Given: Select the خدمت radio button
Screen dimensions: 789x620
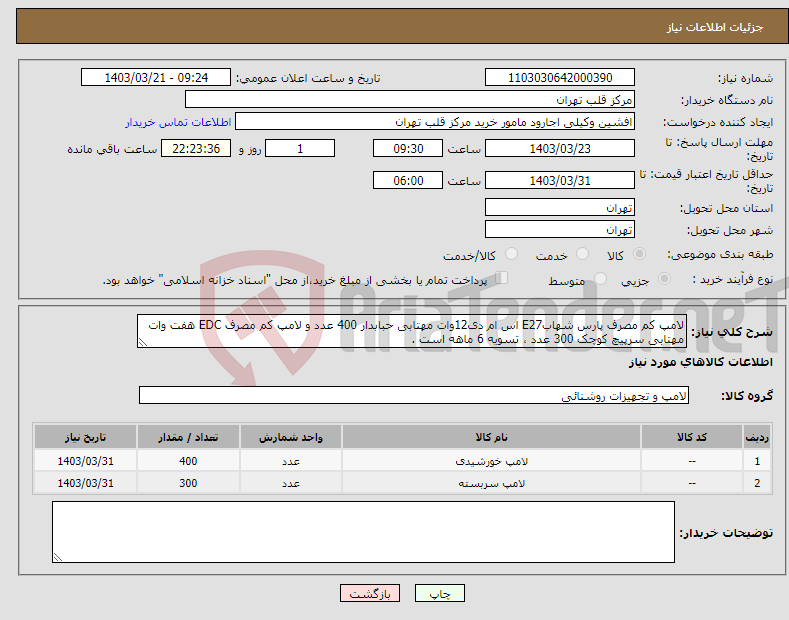Looking at the screenshot, I should pos(582,254).
